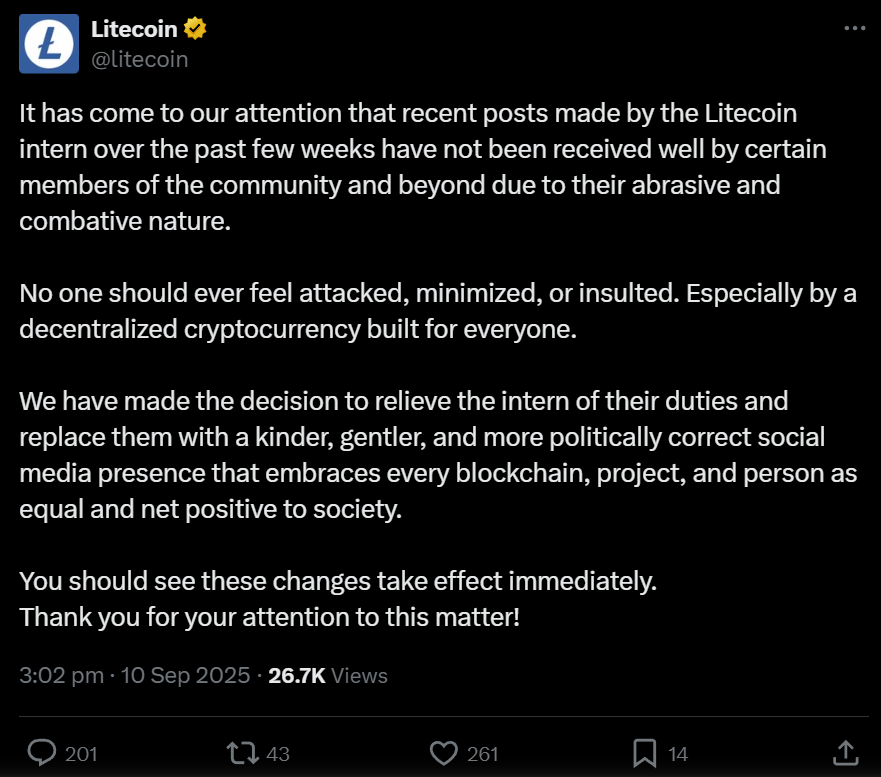Click the line "Thank you for your attention"
The height and width of the screenshot is (777, 881).
pos(270,617)
